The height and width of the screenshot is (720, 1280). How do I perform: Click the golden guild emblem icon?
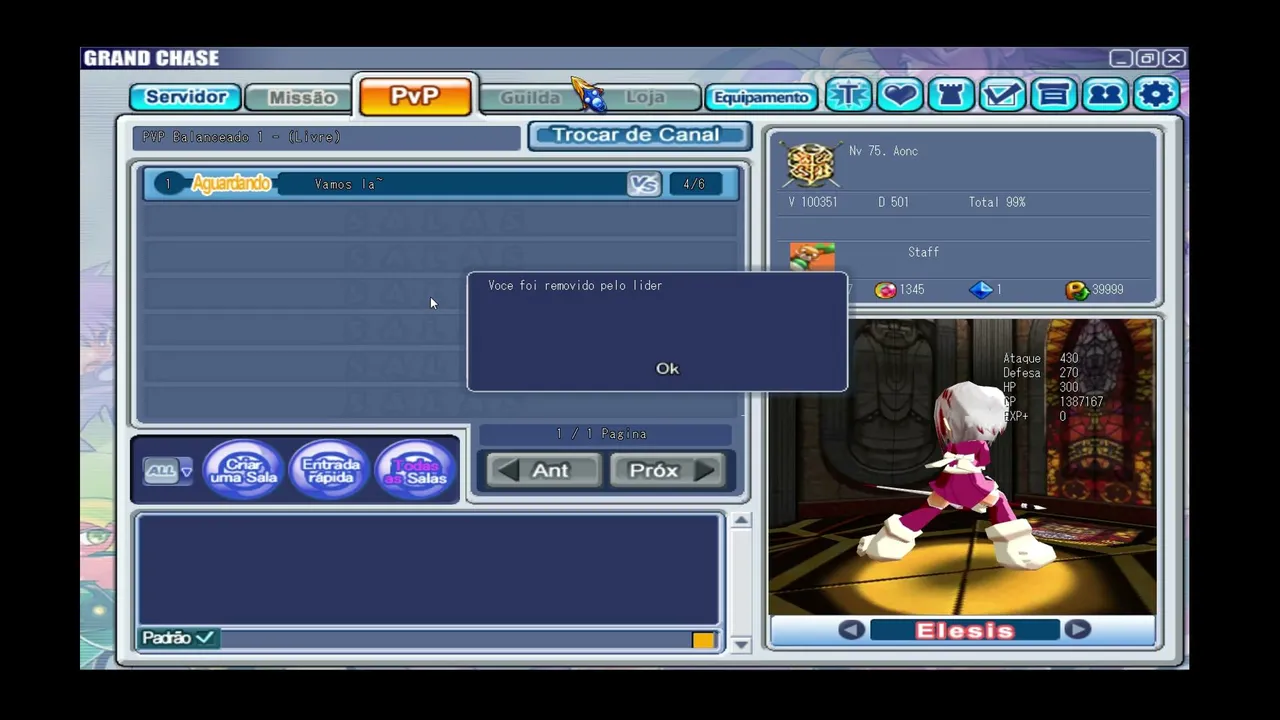(x=810, y=164)
